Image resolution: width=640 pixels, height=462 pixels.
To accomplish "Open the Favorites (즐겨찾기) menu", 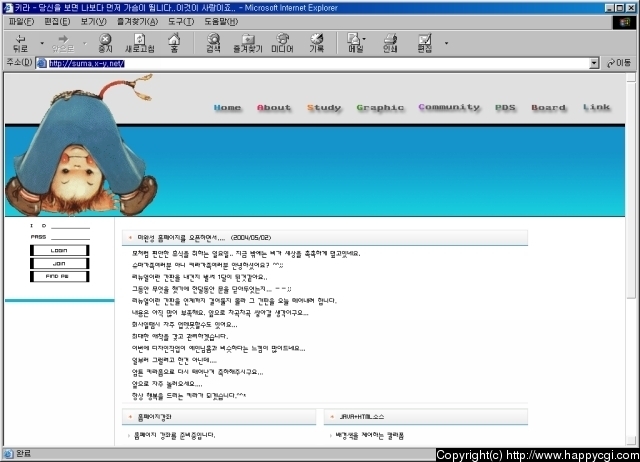I will pos(137,22).
